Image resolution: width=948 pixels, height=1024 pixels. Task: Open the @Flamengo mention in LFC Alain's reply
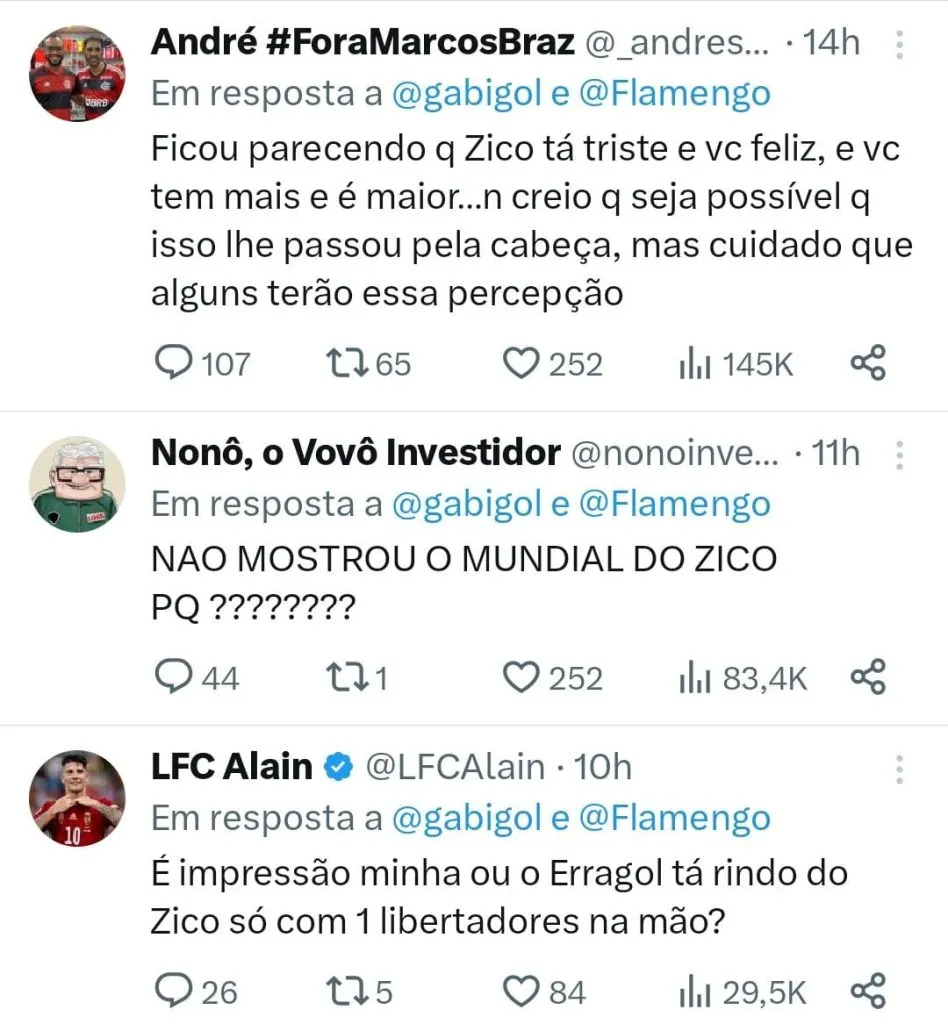[x=675, y=818]
